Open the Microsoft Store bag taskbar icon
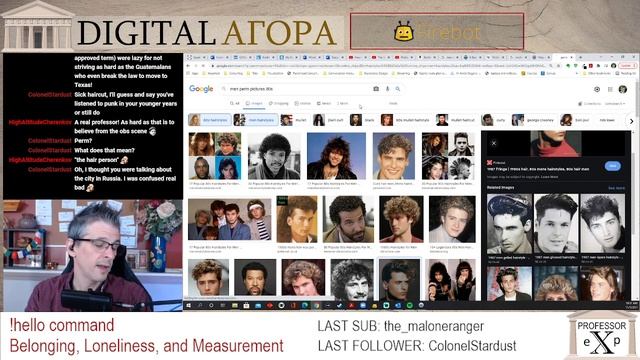 (246, 305)
